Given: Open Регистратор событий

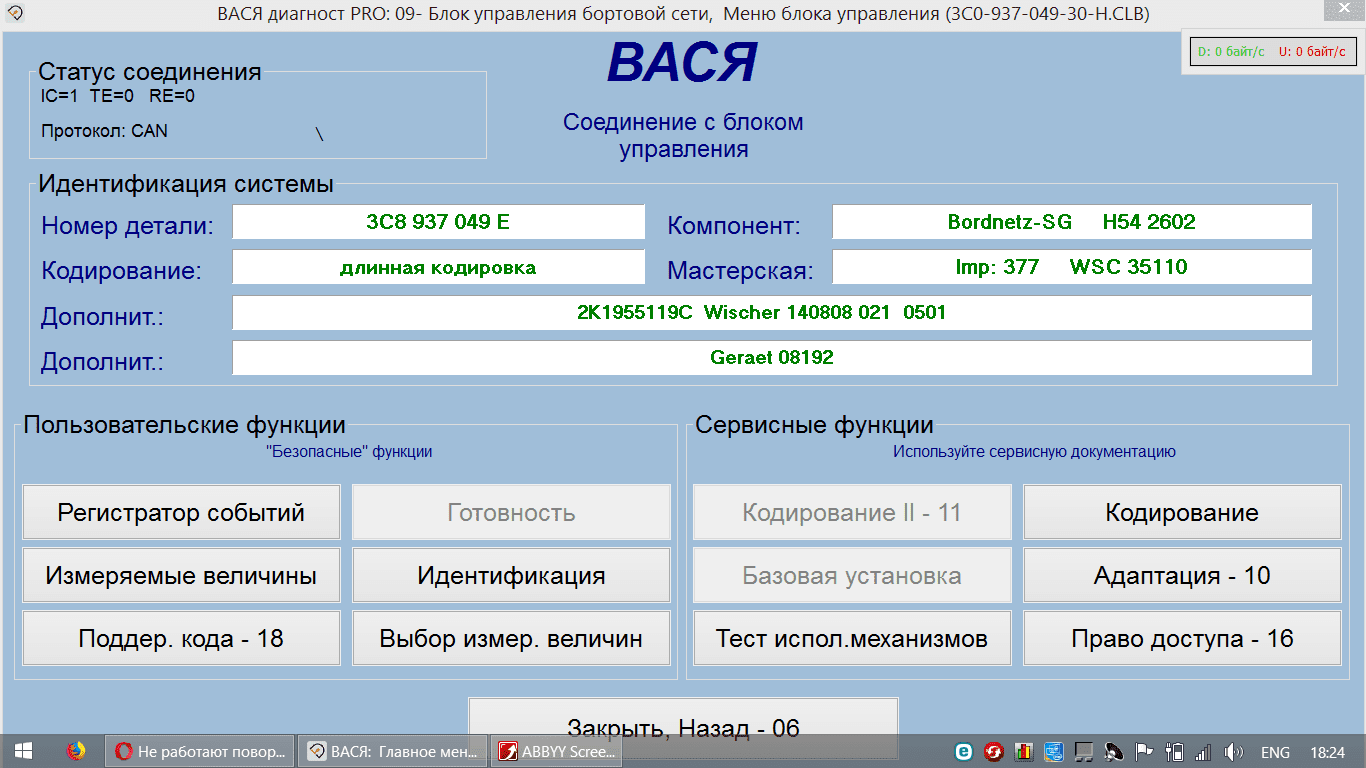Looking at the screenshot, I should pos(181,513).
